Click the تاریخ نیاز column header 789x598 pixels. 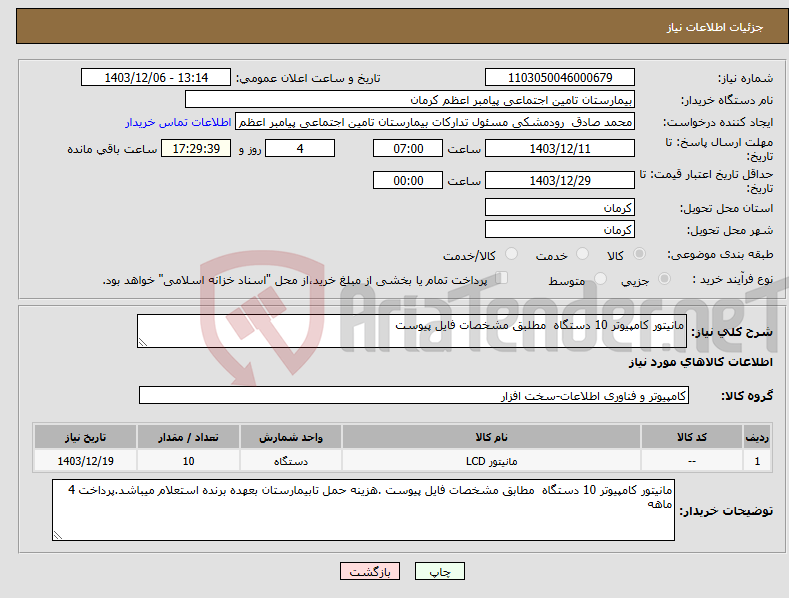tap(86, 437)
